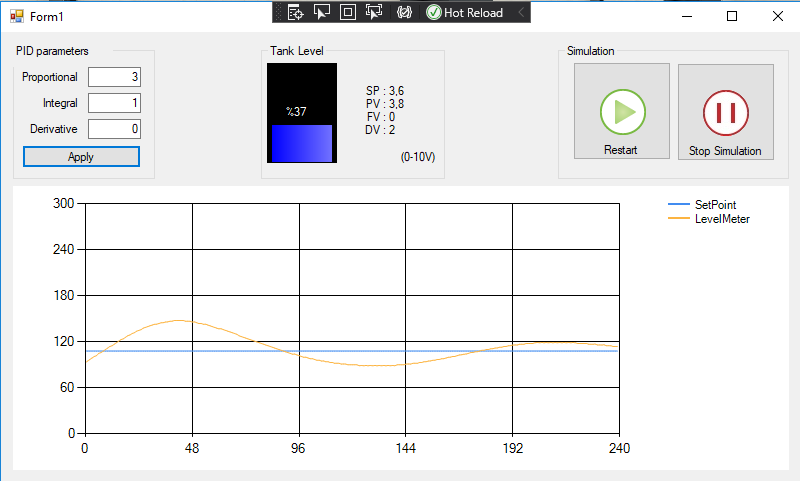
Task: Click the Form1 window icon
Action: (x=17, y=16)
